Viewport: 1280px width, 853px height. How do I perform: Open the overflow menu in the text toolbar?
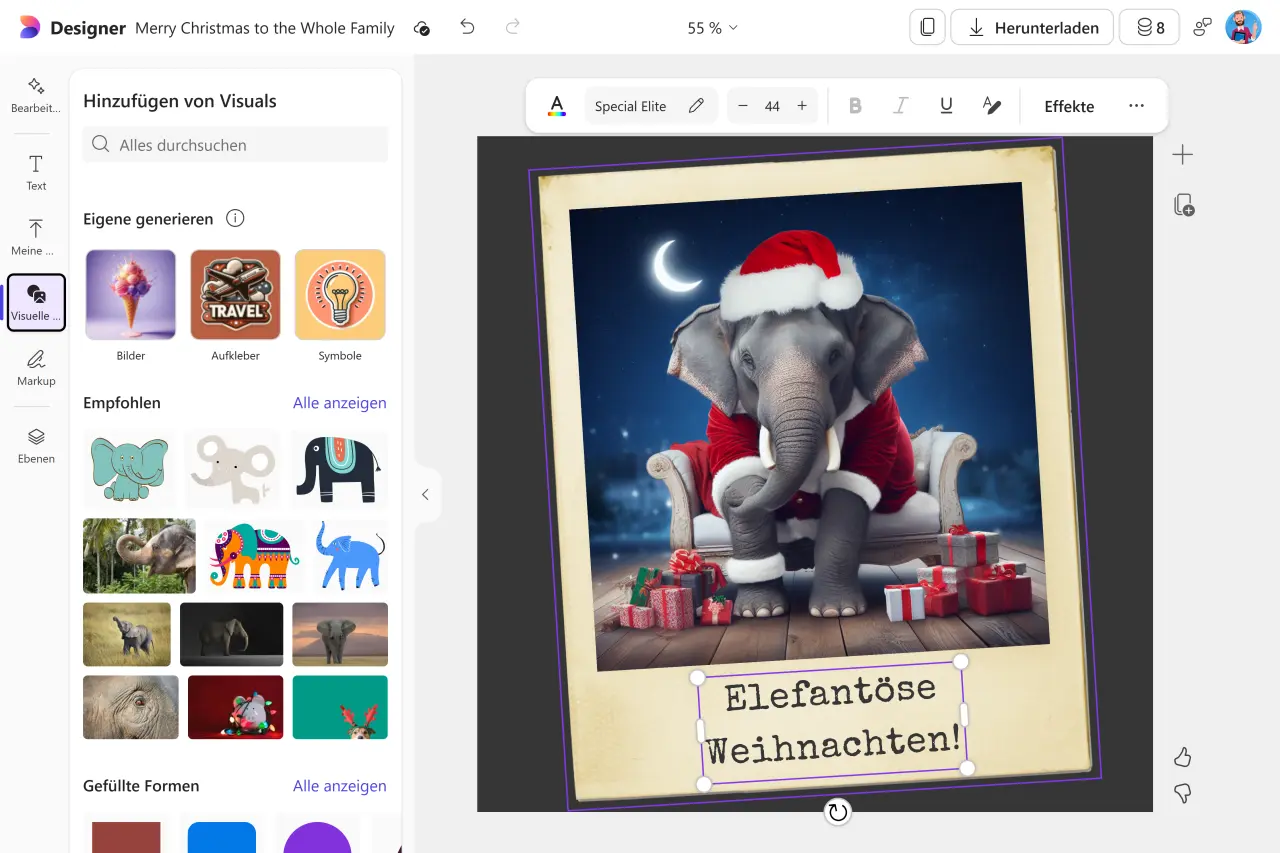pos(1136,105)
